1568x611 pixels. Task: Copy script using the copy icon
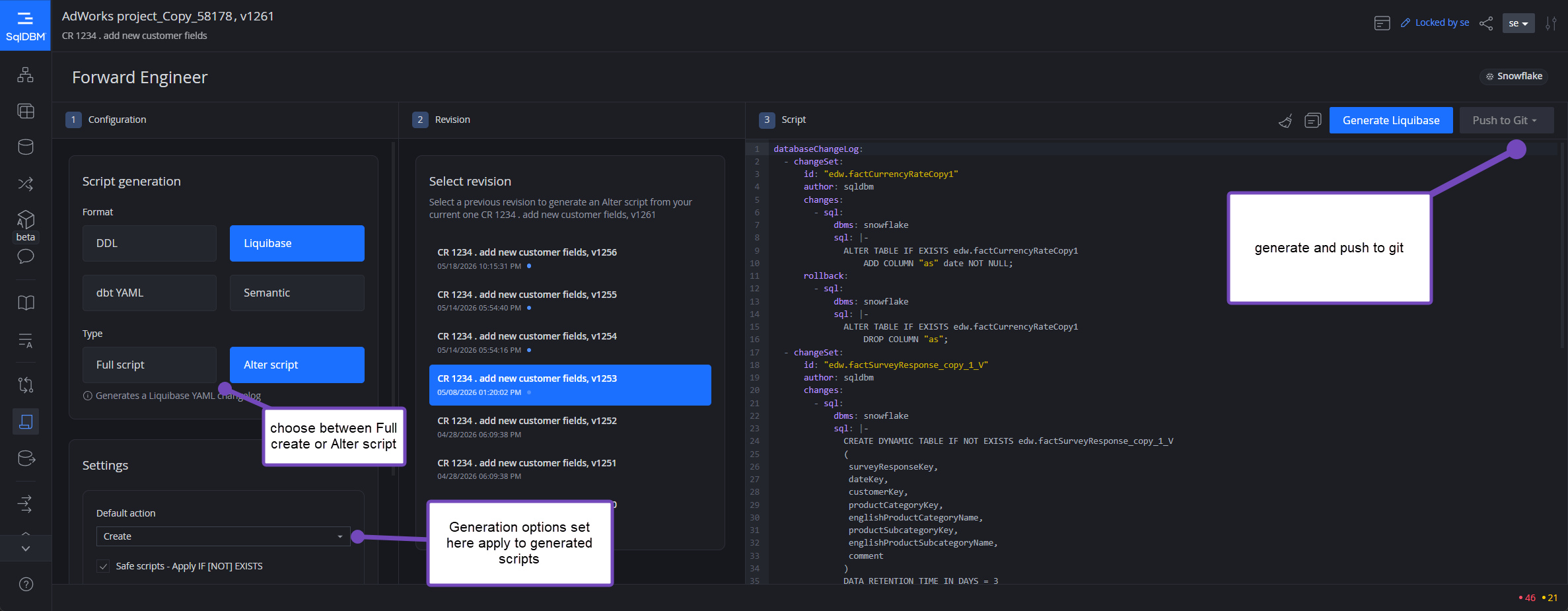click(1312, 120)
